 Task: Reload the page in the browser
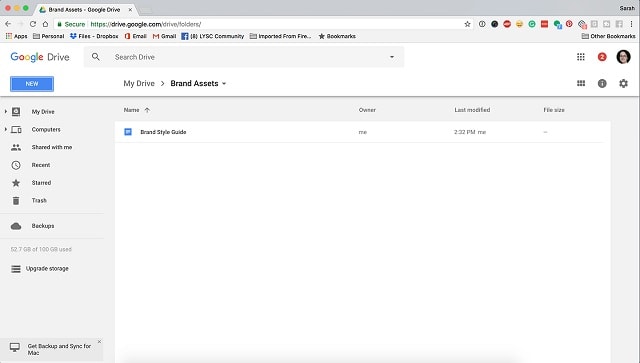pos(33,24)
